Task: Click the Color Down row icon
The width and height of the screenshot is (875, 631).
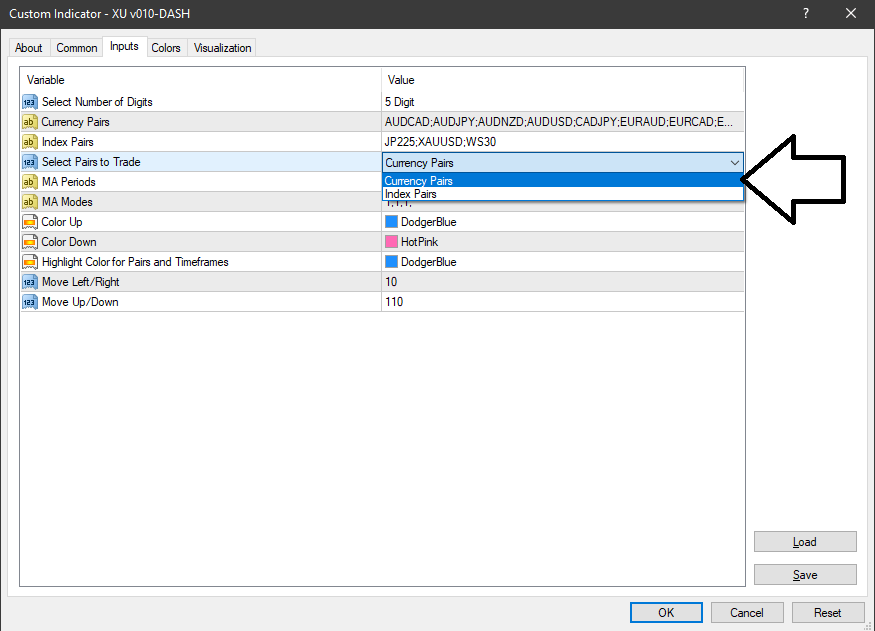Action: 29,242
